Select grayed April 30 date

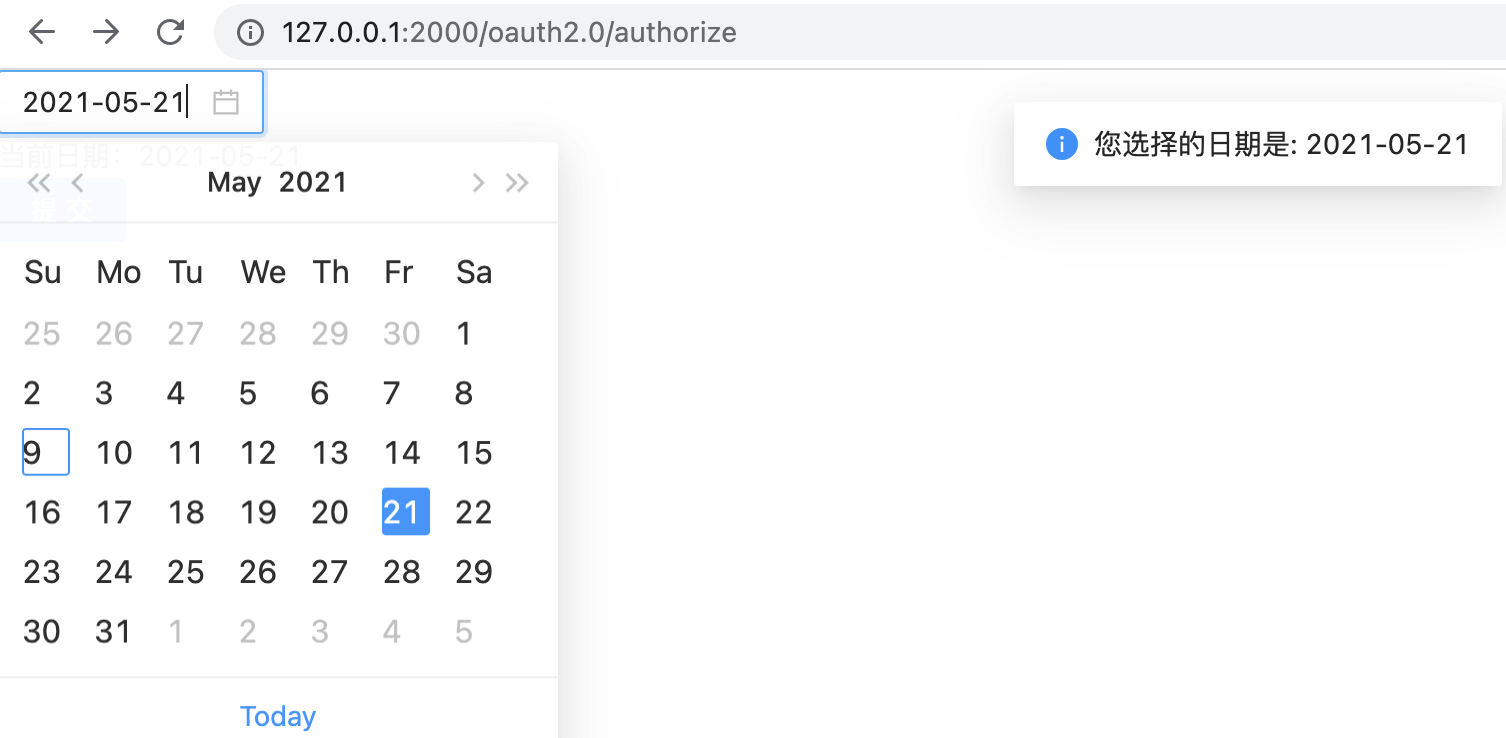click(x=402, y=334)
